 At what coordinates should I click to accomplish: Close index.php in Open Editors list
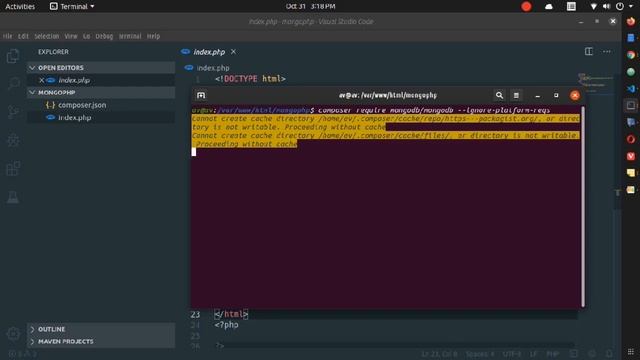[x=41, y=80]
